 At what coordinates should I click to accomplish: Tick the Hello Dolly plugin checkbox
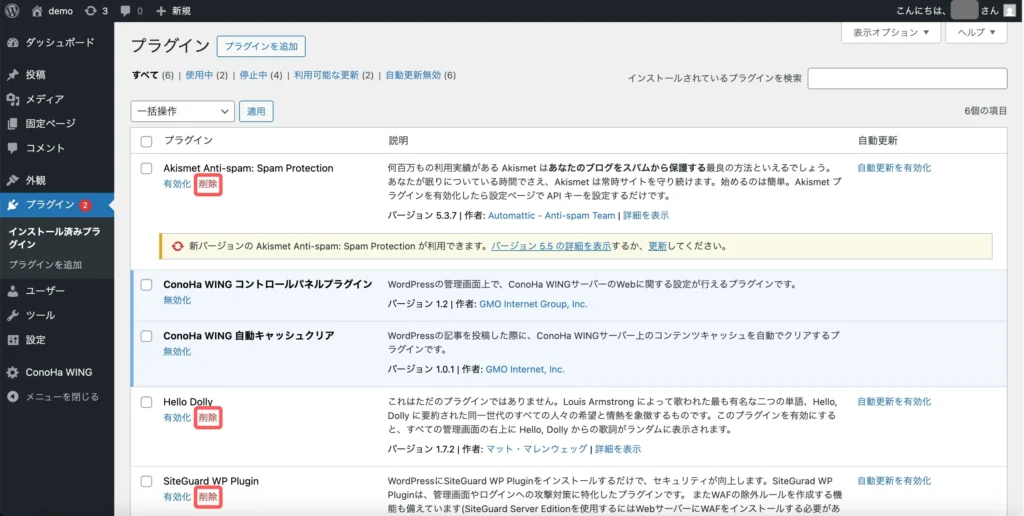146,402
